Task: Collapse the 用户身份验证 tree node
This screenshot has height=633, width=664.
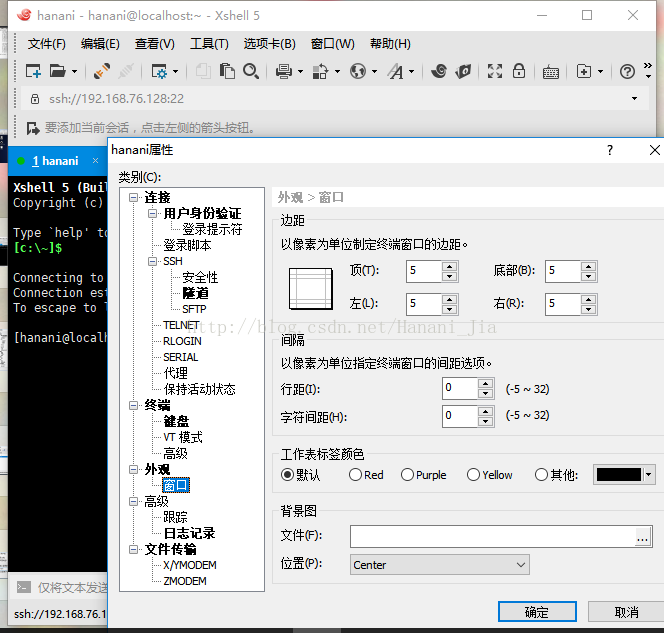Action: click(x=152, y=213)
